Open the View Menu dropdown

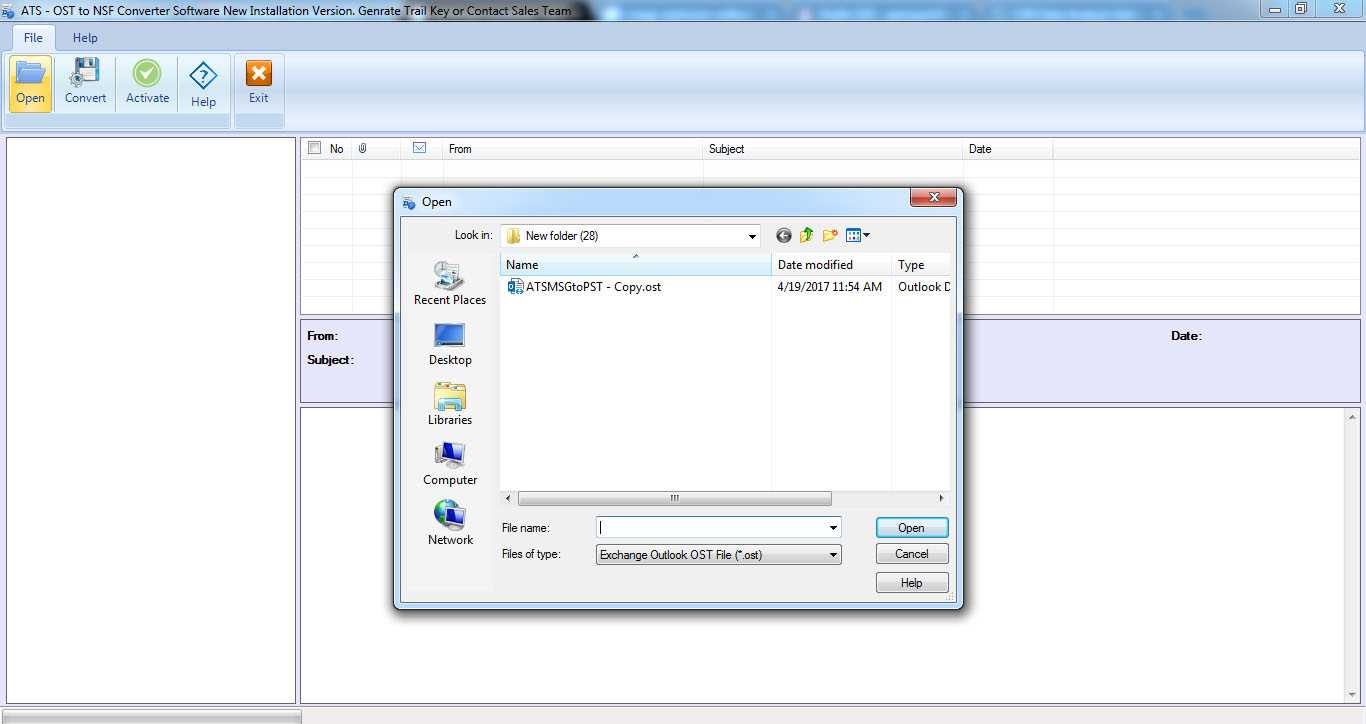click(x=858, y=236)
